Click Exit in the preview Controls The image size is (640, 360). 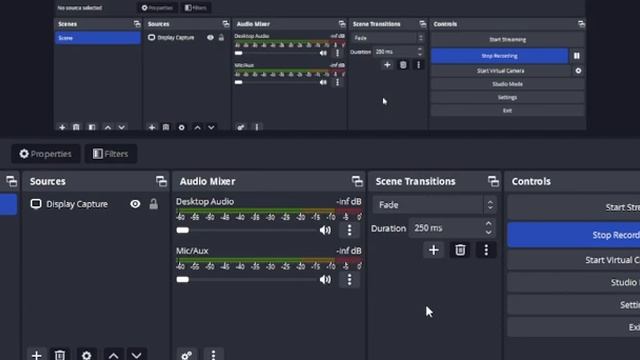point(507,111)
